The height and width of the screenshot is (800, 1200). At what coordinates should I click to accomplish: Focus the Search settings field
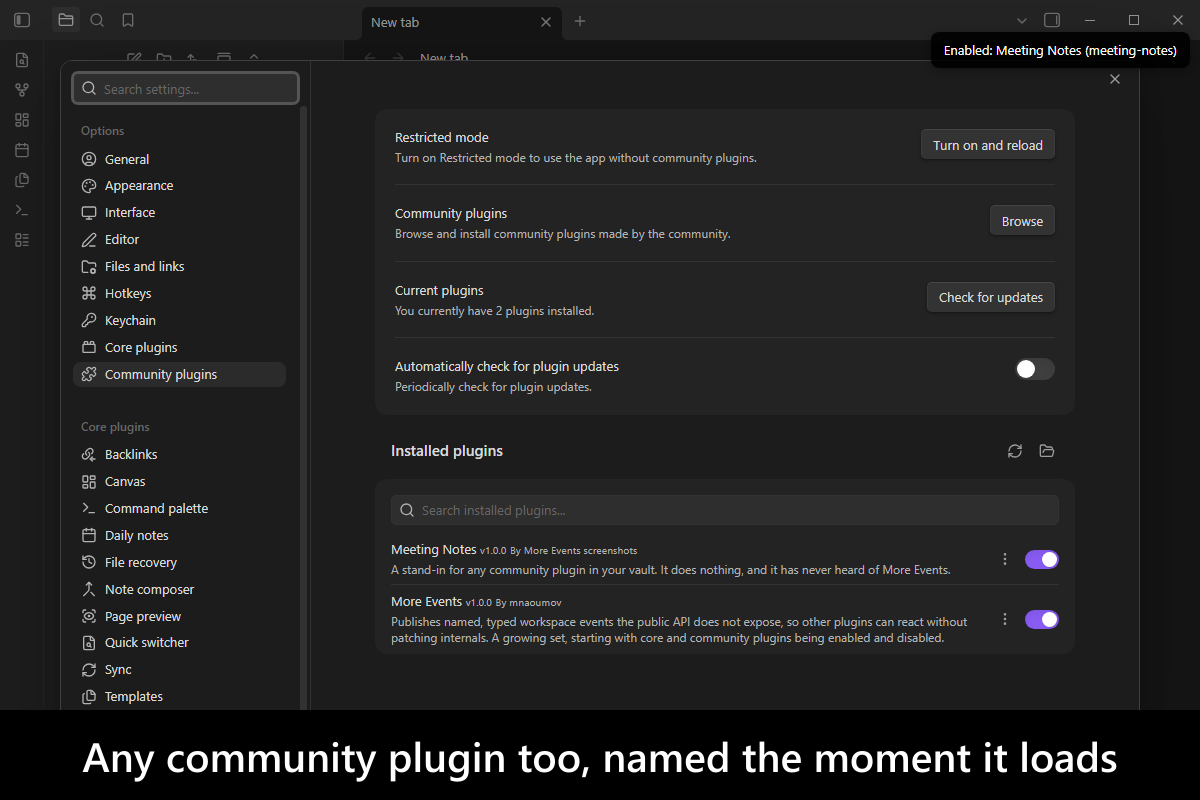[x=186, y=89]
